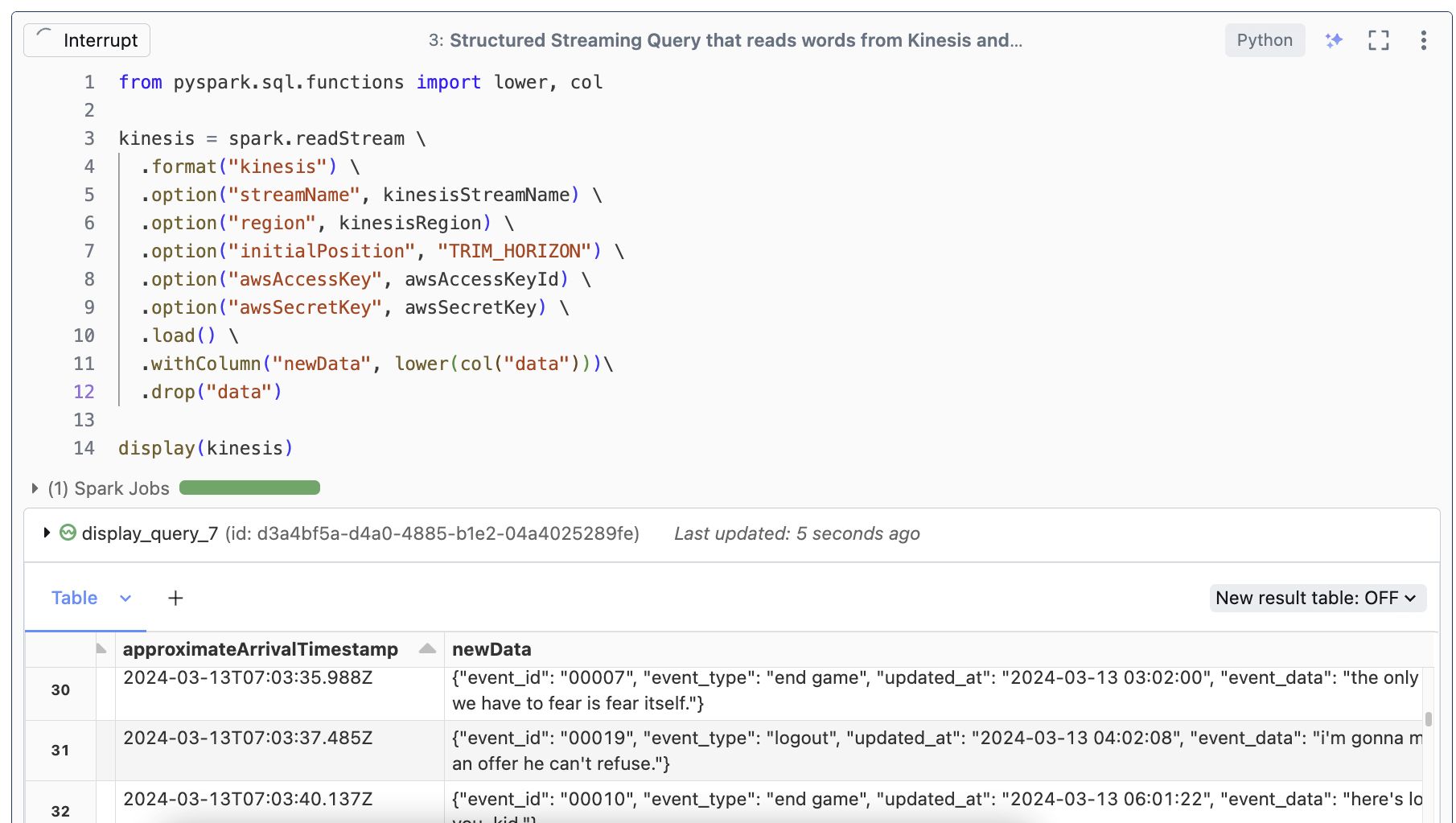
Task: Toggle New result table OFF setting
Action: tap(1317, 598)
